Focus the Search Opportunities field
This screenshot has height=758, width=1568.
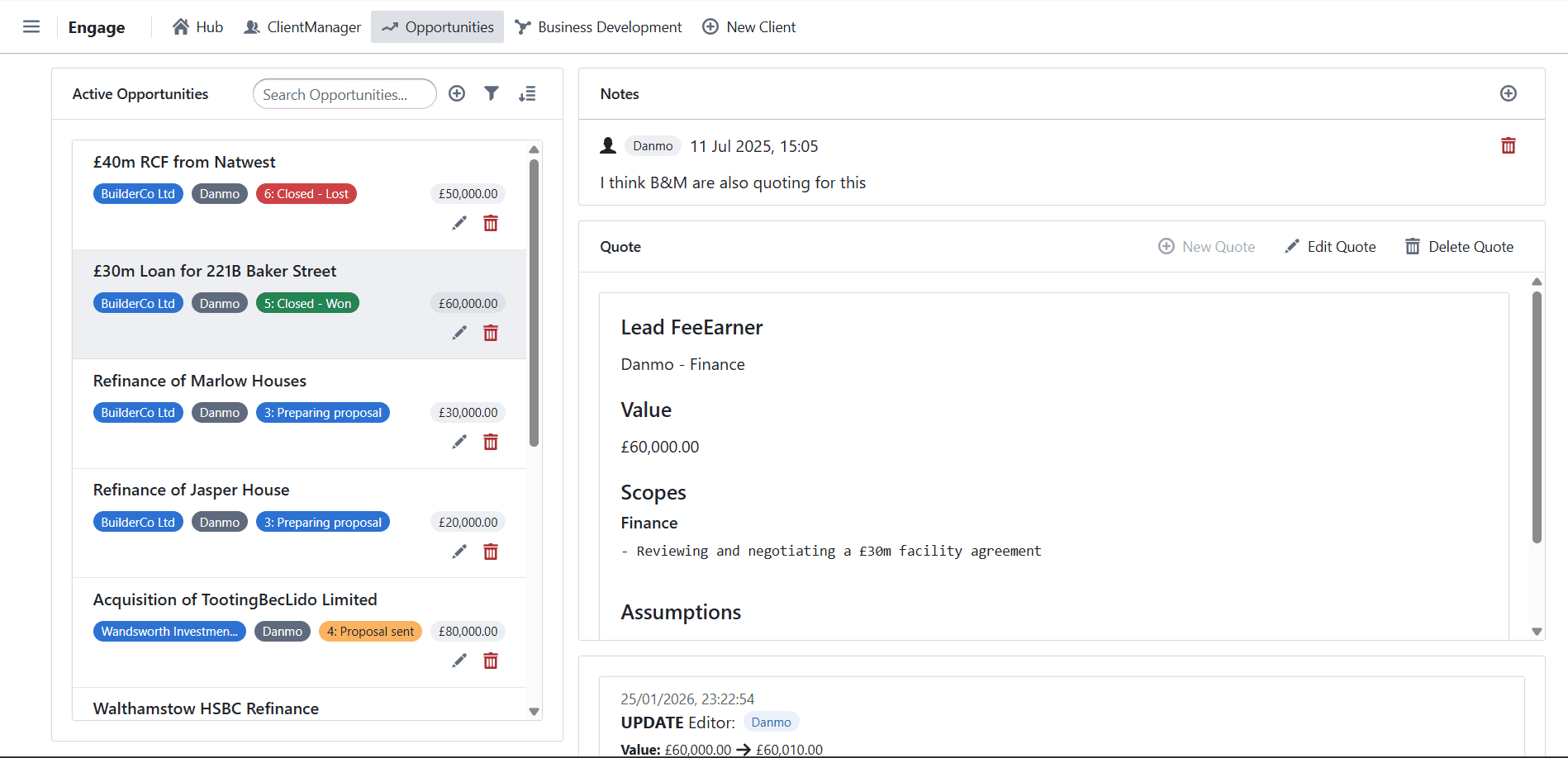pyautogui.click(x=344, y=94)
